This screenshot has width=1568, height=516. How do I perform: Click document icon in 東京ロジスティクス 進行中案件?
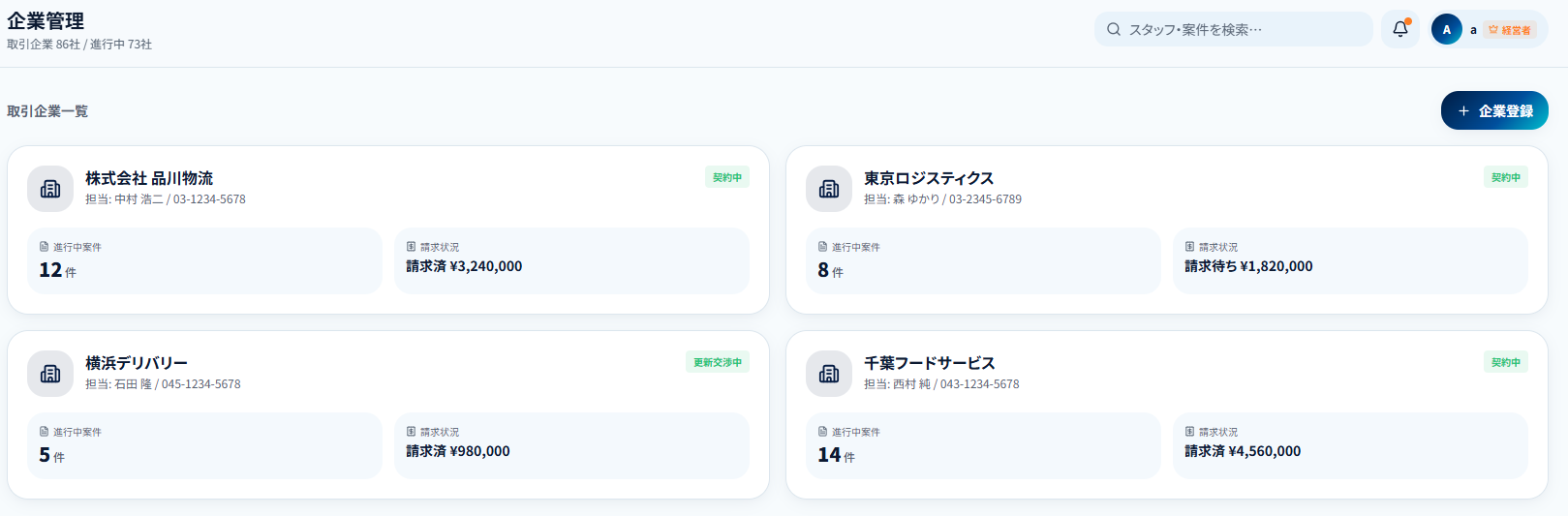pos(822,247)
